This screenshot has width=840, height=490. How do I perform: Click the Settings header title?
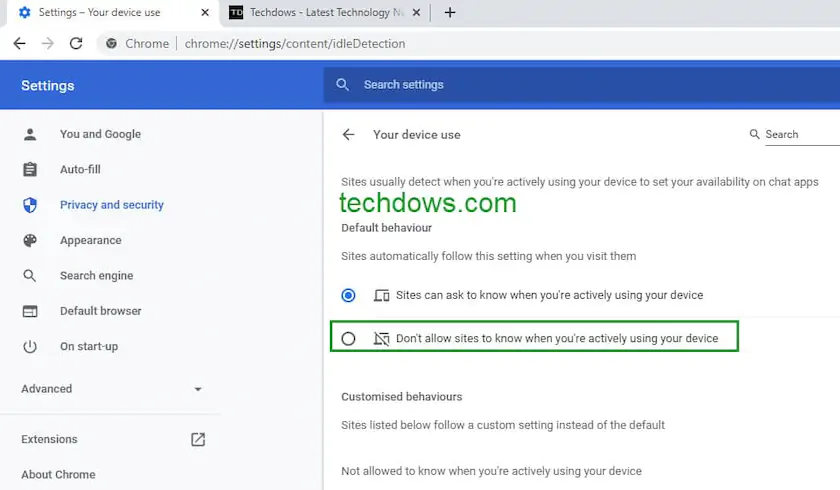pyautogui.click(x=48, y=86)
